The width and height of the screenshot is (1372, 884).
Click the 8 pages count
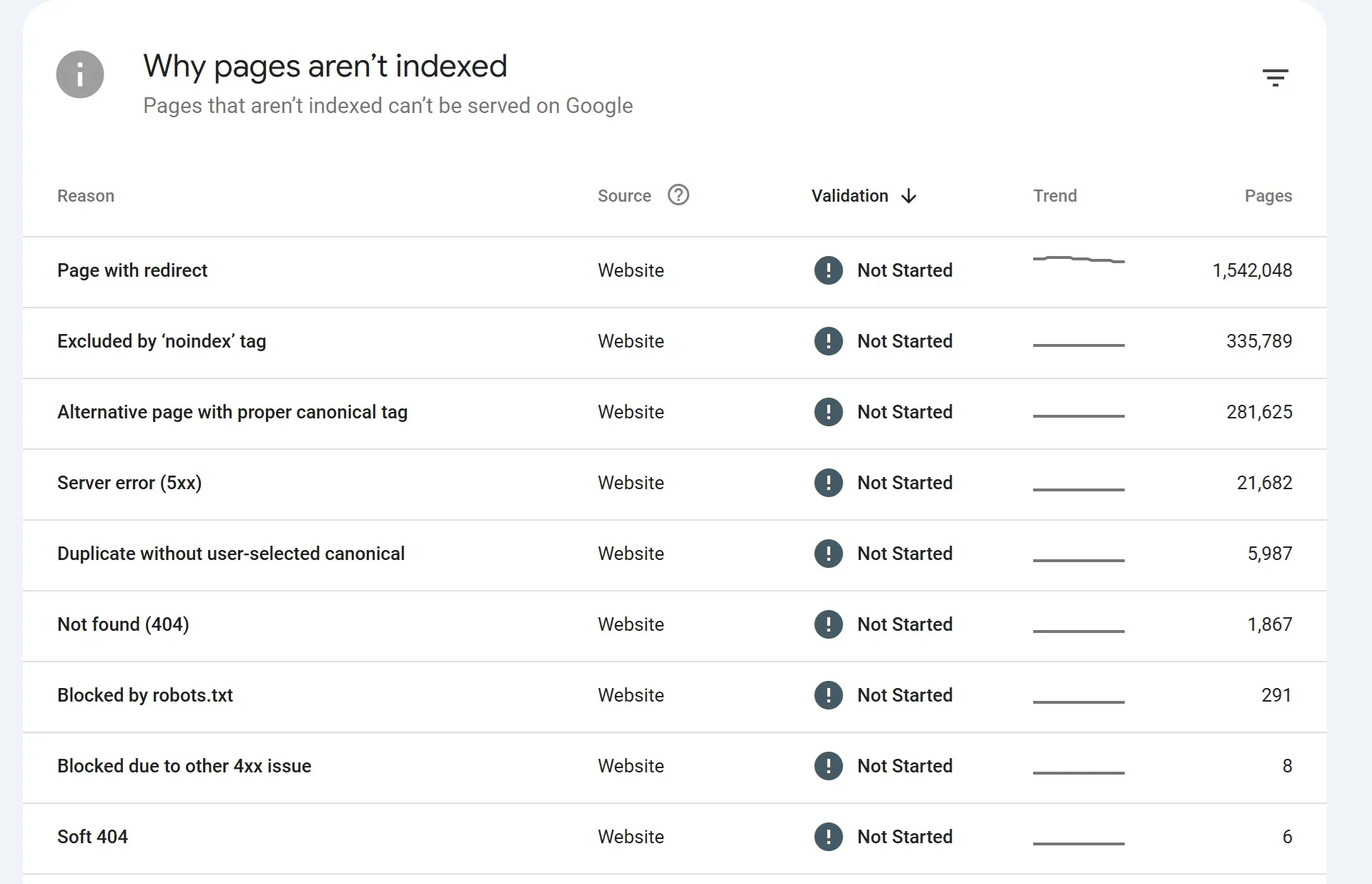click(1287, 766)
